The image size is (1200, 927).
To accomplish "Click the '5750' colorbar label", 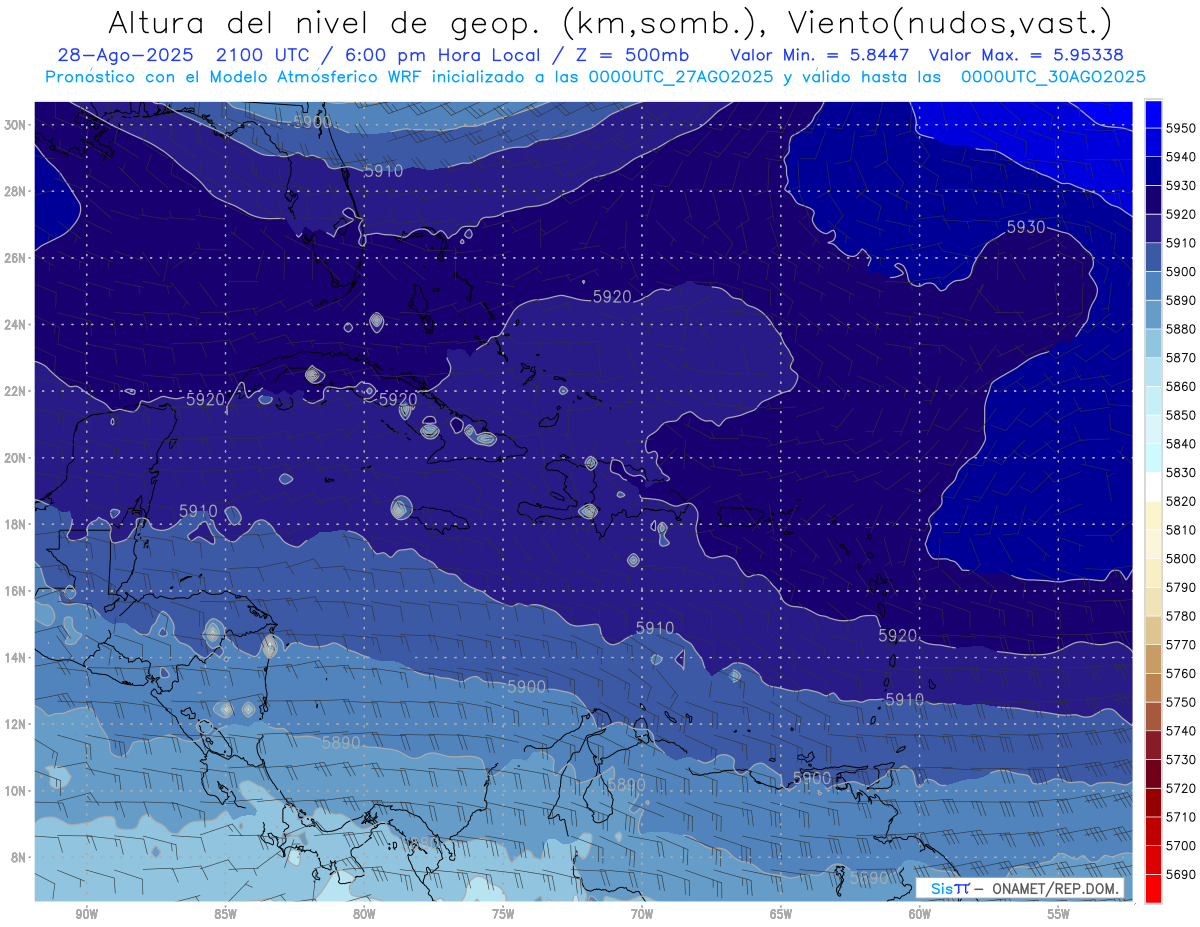I will coord(1180,702).
